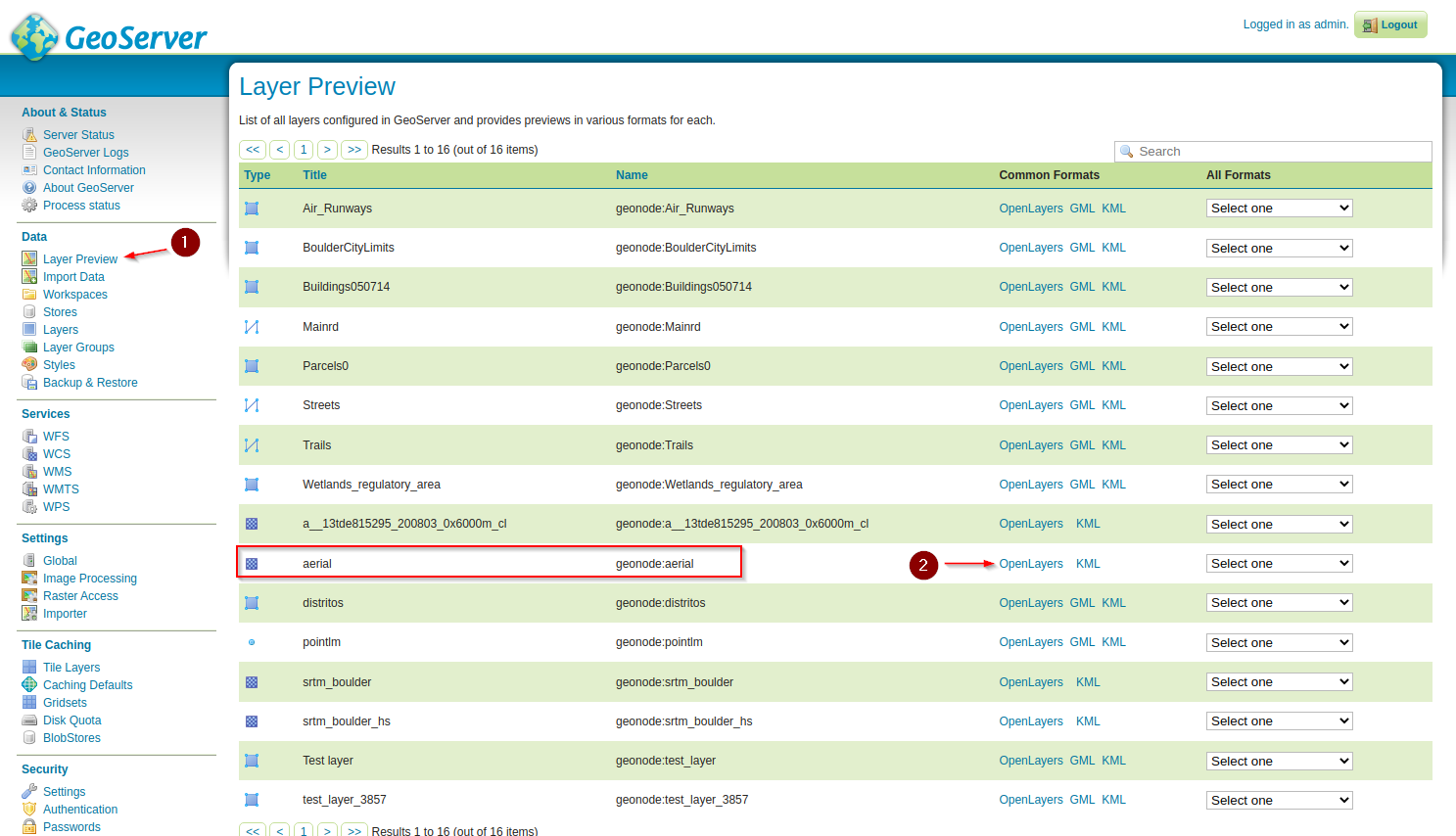Open All Formats dropdown for Air_Runways
Image resolution: width=1456 pixels, height=836 pixels.
click(1280, 209)
